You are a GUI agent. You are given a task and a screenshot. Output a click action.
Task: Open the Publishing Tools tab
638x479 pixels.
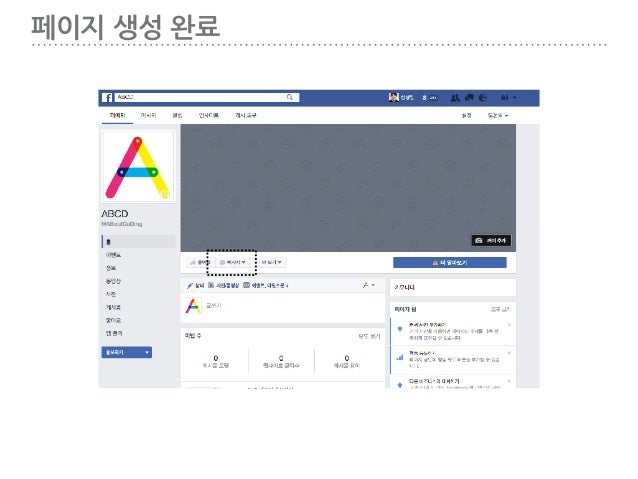point(246,116)
